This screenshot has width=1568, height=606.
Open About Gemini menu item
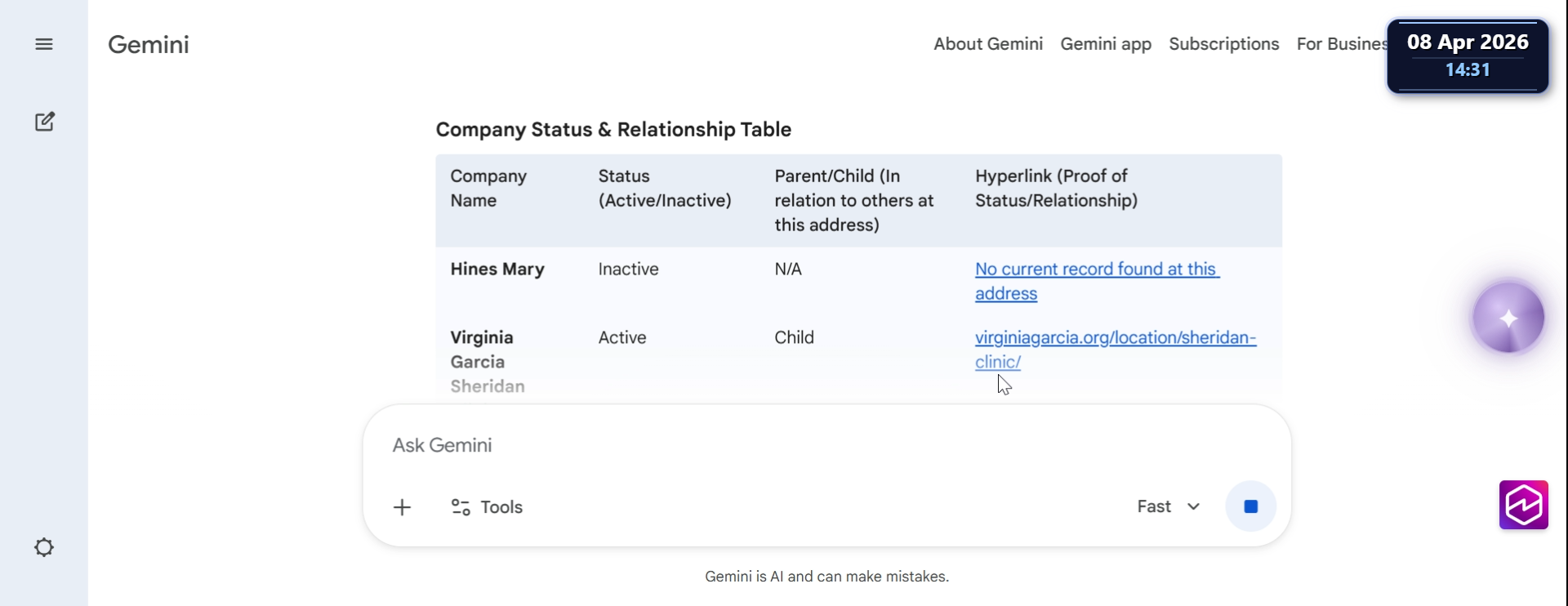pyautogui.click(x=988, y=44)
